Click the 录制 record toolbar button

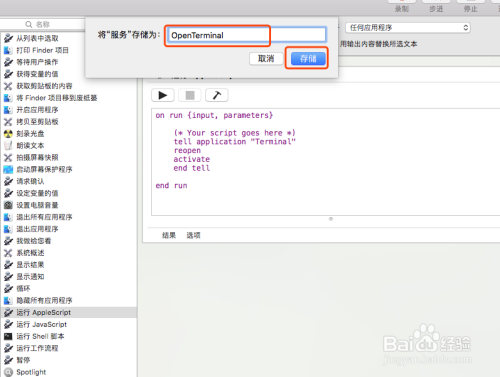coord(402,7)
